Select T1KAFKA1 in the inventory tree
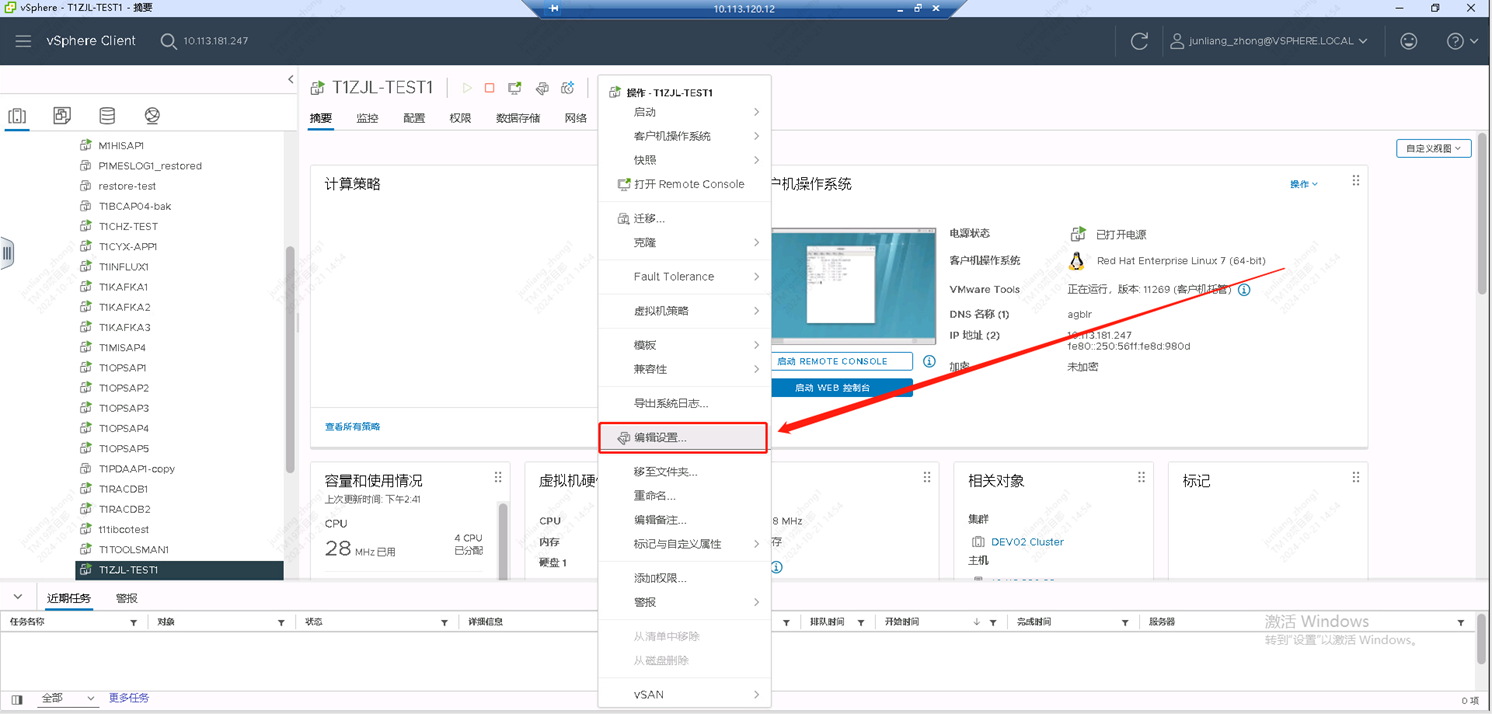Image resolution: width=1492 pixels, height=714 pixels. click(x=123, y=287)
